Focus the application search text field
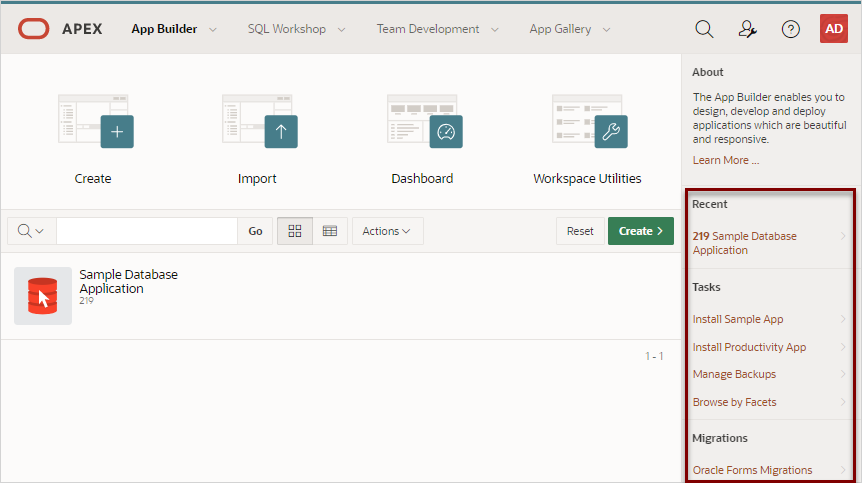The height and width of the screenshot is (483, 862). point(147,231)
